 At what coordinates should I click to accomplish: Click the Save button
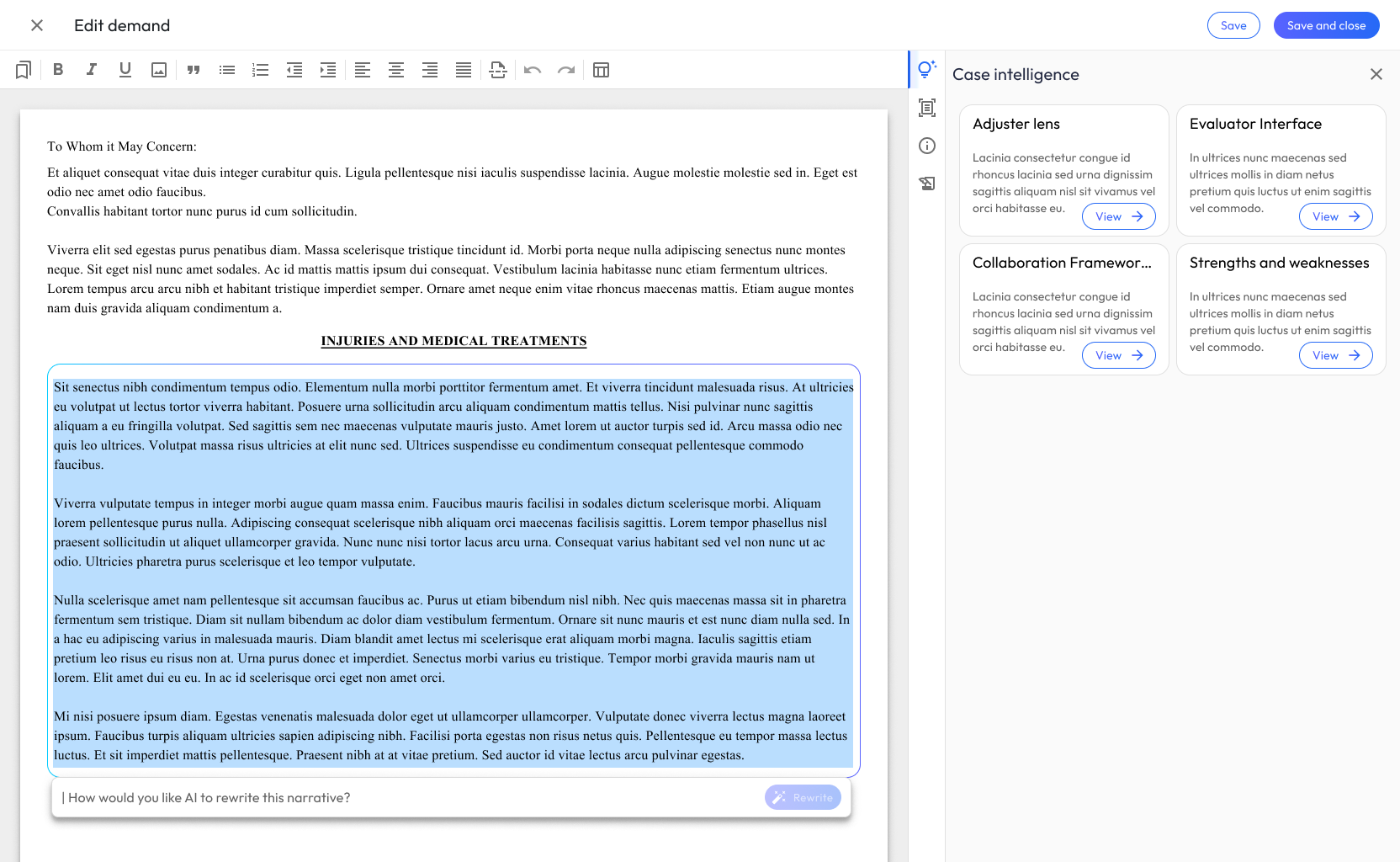(x=1233, y=25)
